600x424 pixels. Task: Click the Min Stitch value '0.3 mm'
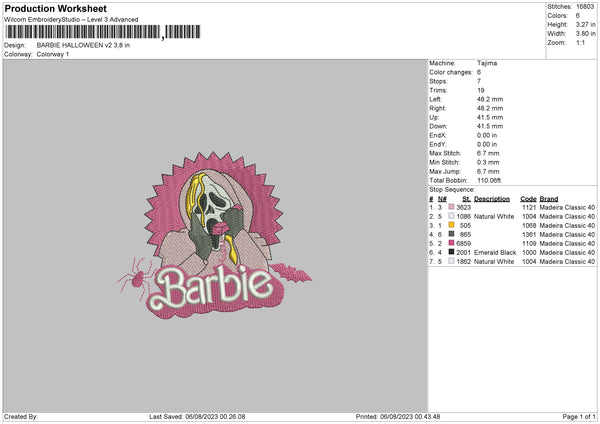coord(488,162)
